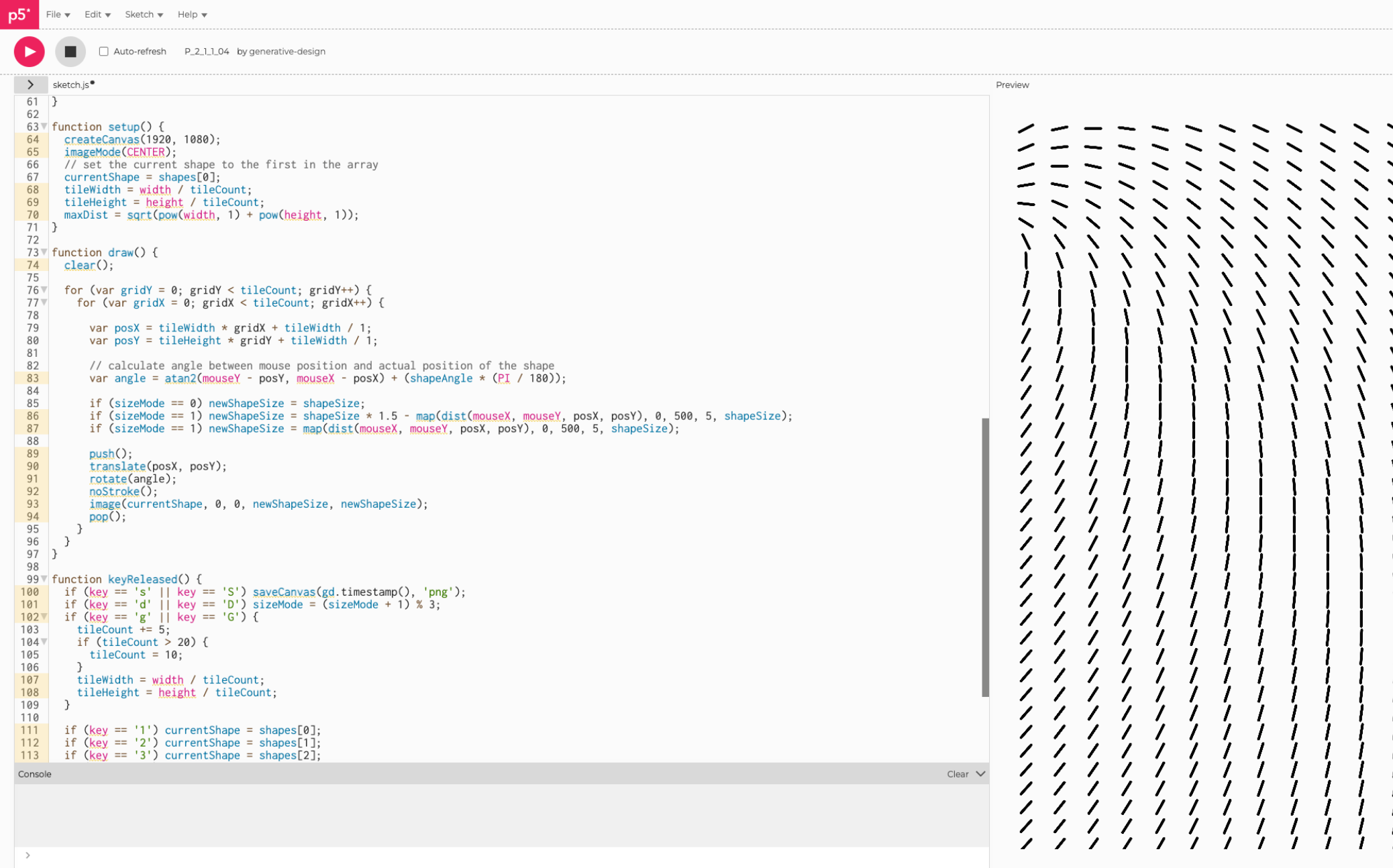This screenshot has width=1393, height=868.
Task: Open the Sketch dropdown menu
Action: [x=144, y=14]
